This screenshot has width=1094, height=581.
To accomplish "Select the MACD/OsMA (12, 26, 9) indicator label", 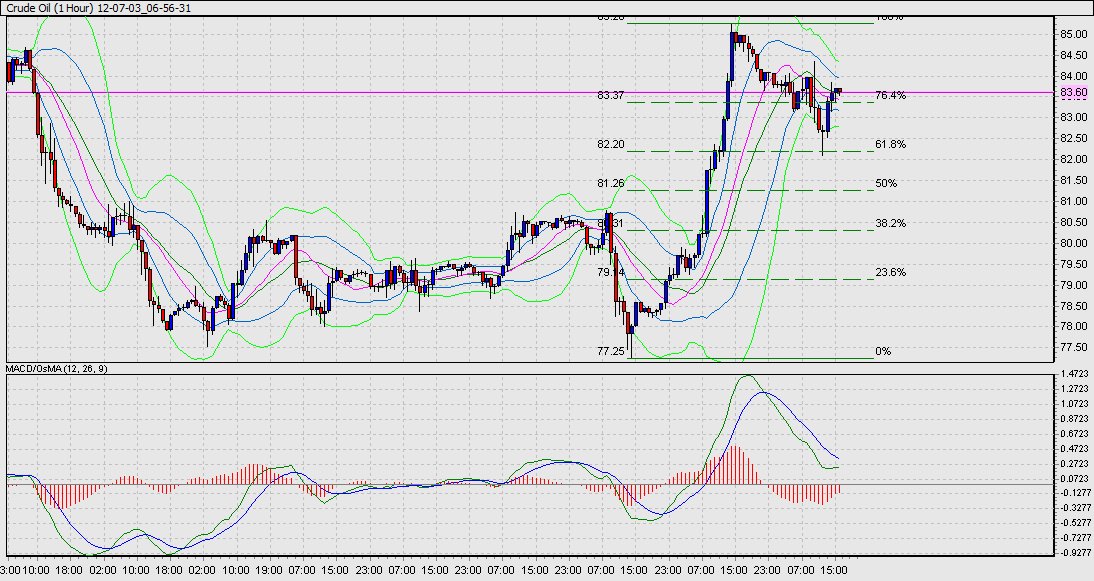I will pyautogui.click(x=59, y=369).
